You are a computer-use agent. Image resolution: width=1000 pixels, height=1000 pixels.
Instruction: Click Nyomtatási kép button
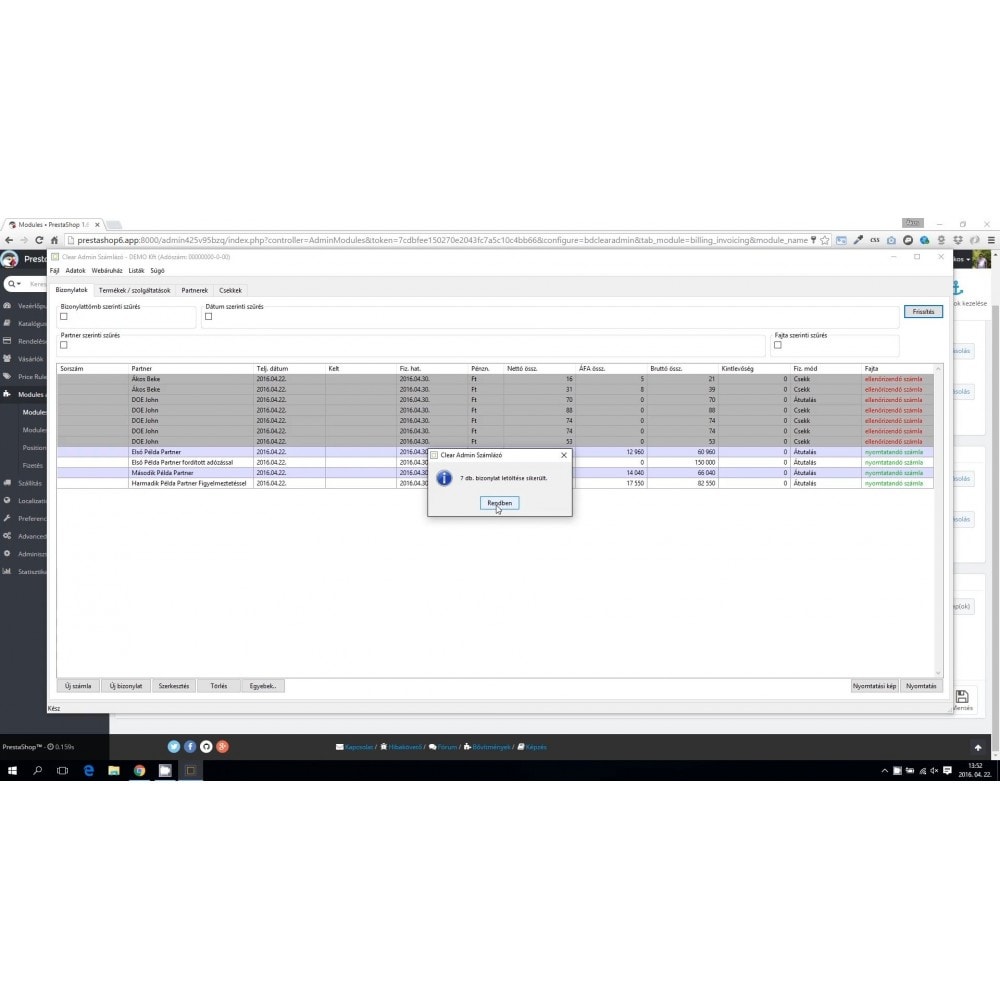click(x=874, y=686)
